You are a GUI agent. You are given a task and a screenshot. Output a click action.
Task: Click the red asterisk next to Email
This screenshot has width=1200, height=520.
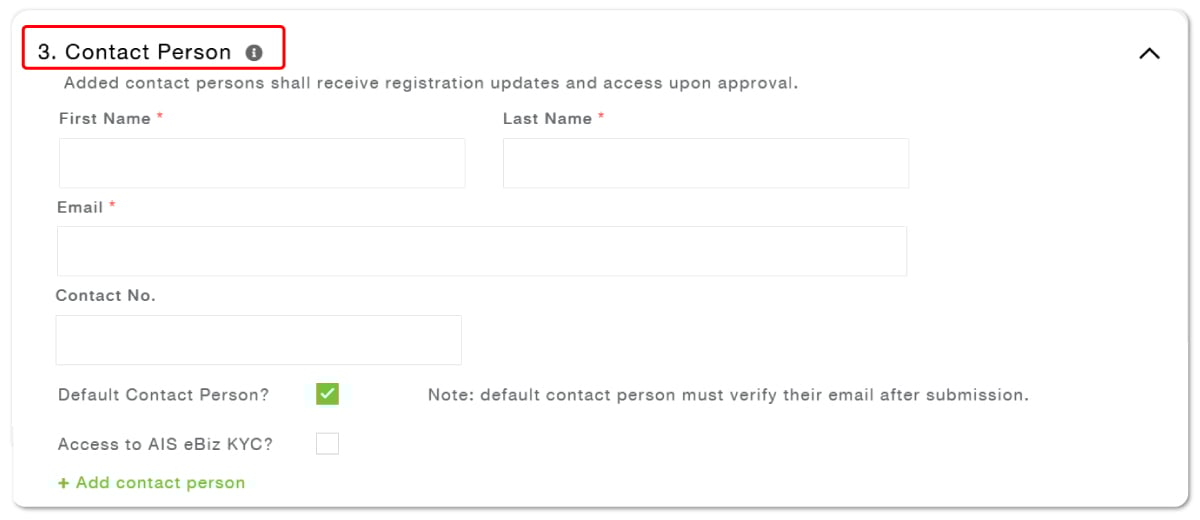[113, 205]
